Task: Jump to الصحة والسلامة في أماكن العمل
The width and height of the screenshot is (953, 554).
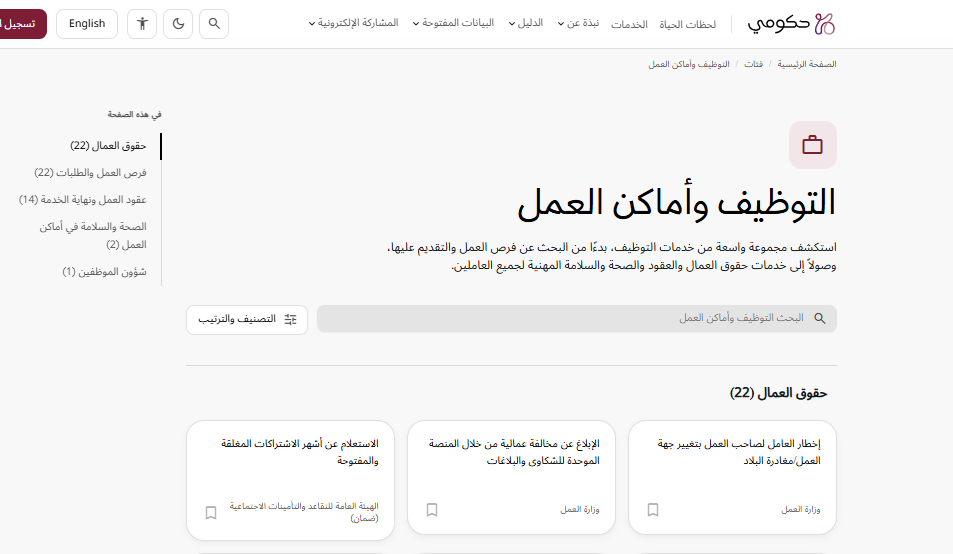Action: 93,236
